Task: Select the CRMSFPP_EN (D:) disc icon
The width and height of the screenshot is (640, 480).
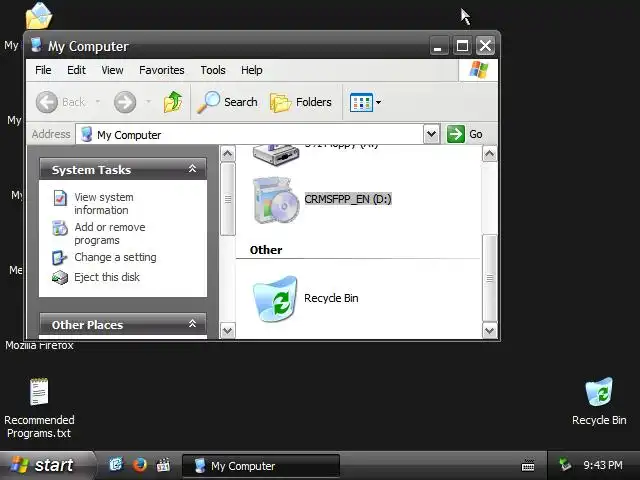Action: tap(276, 200)
